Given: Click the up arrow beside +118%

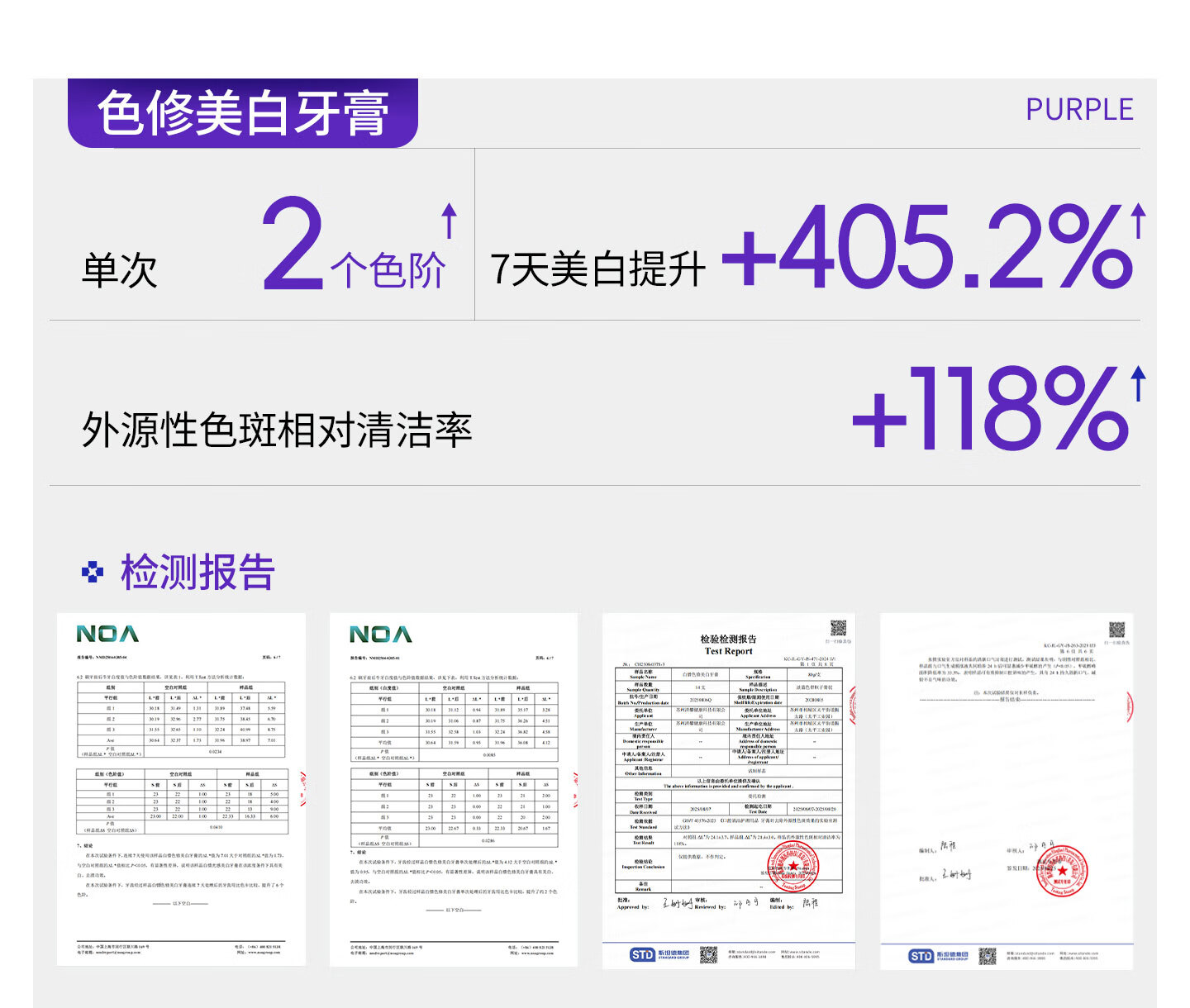Looking at the screenshot, I should (x=1139, y=383).
